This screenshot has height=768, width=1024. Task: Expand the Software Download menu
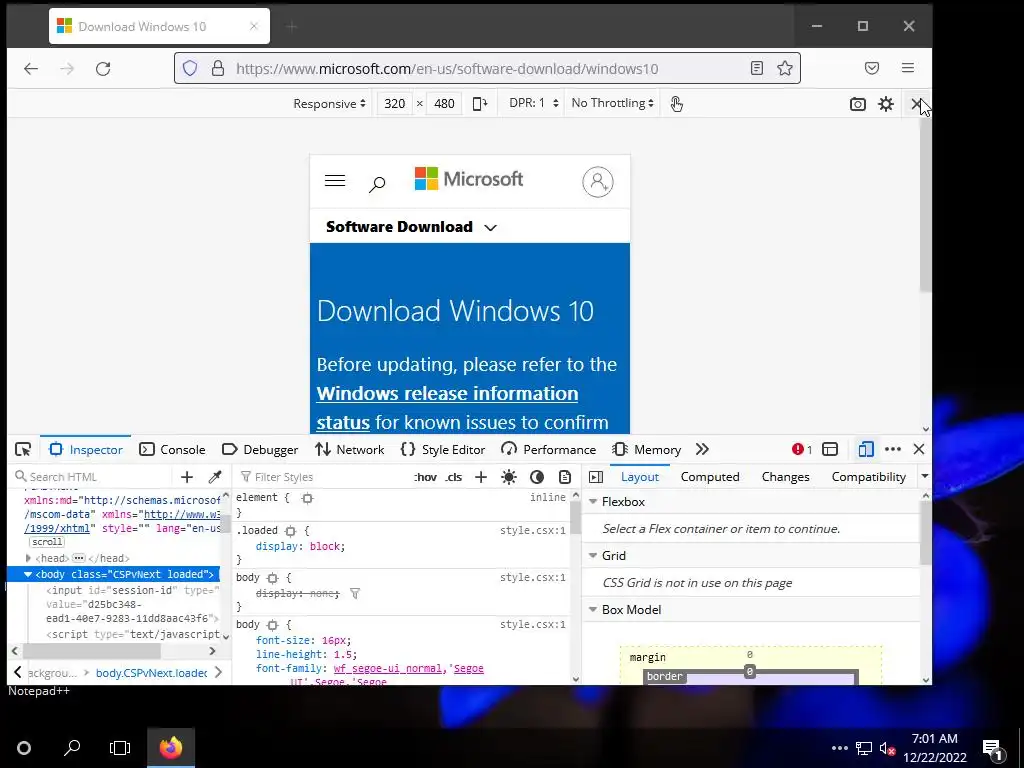[411, 227]
